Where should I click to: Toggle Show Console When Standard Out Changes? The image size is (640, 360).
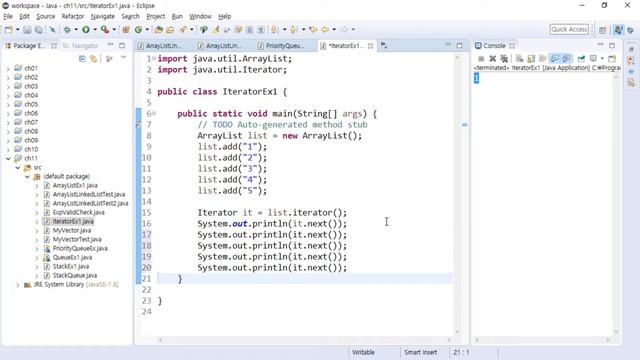(x=554, y=59)
